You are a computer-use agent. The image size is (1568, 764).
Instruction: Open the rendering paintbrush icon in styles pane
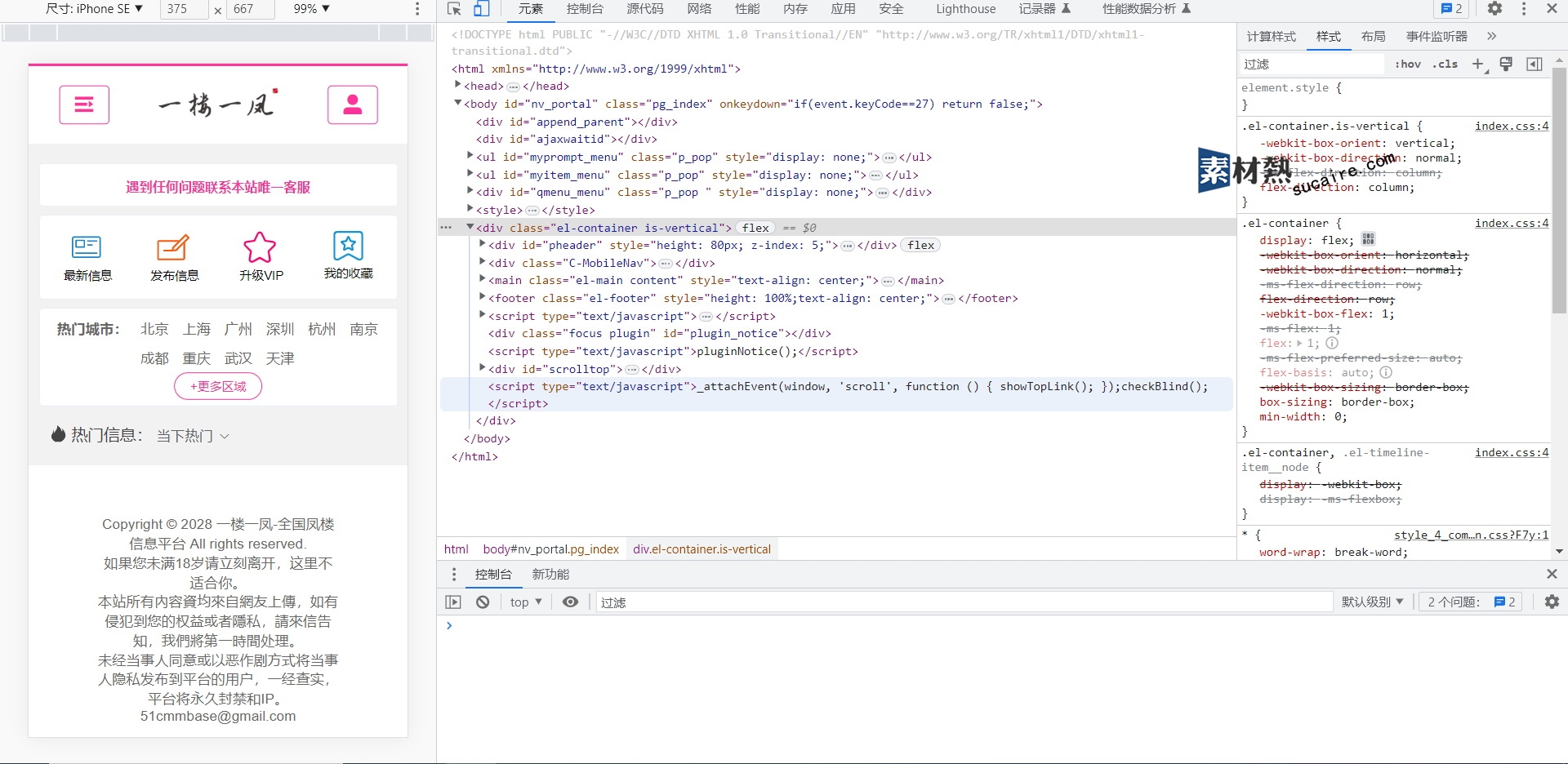point(1506,64)
